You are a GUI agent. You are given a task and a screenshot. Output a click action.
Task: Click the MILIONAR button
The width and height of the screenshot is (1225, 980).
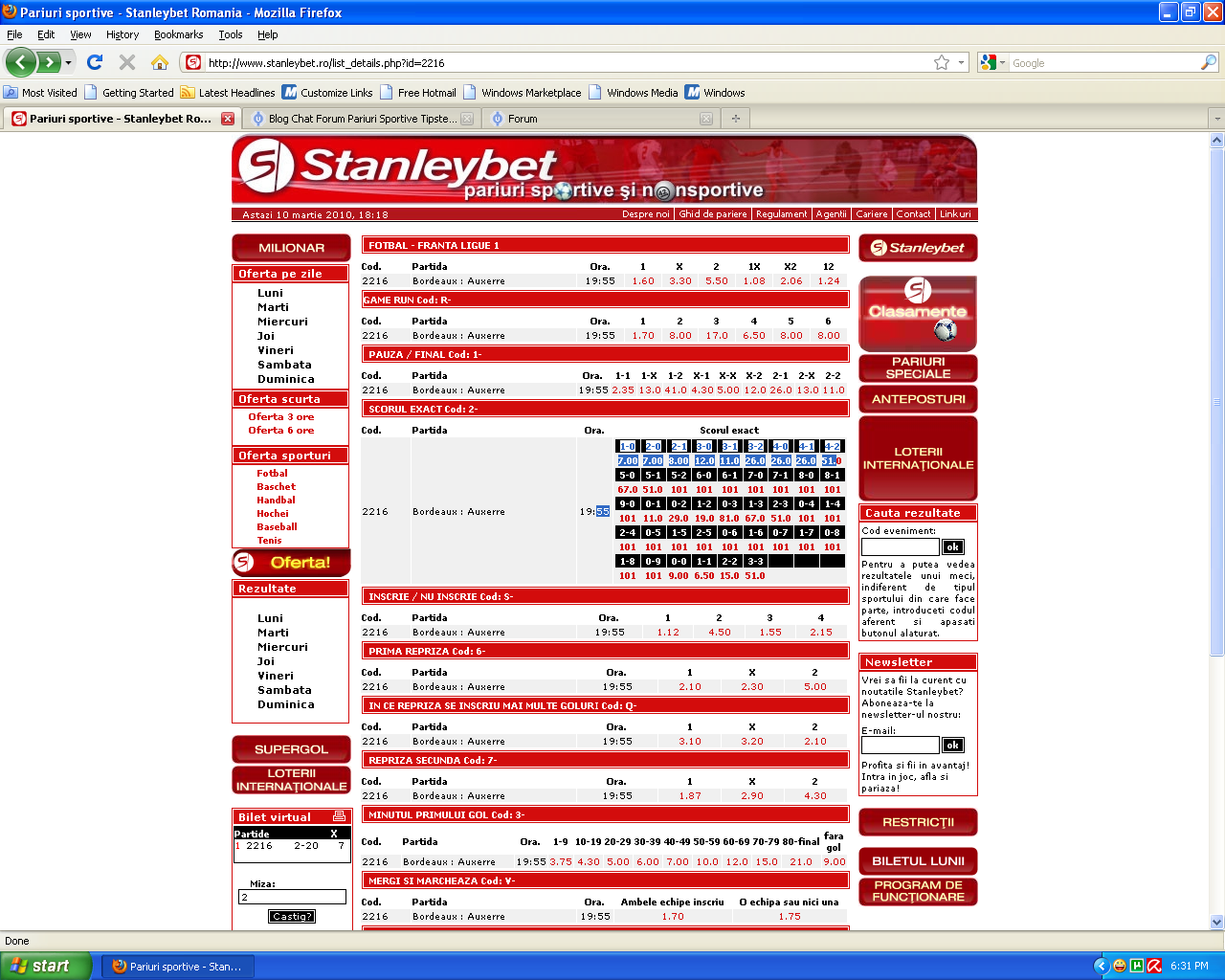tap(291, 248)
